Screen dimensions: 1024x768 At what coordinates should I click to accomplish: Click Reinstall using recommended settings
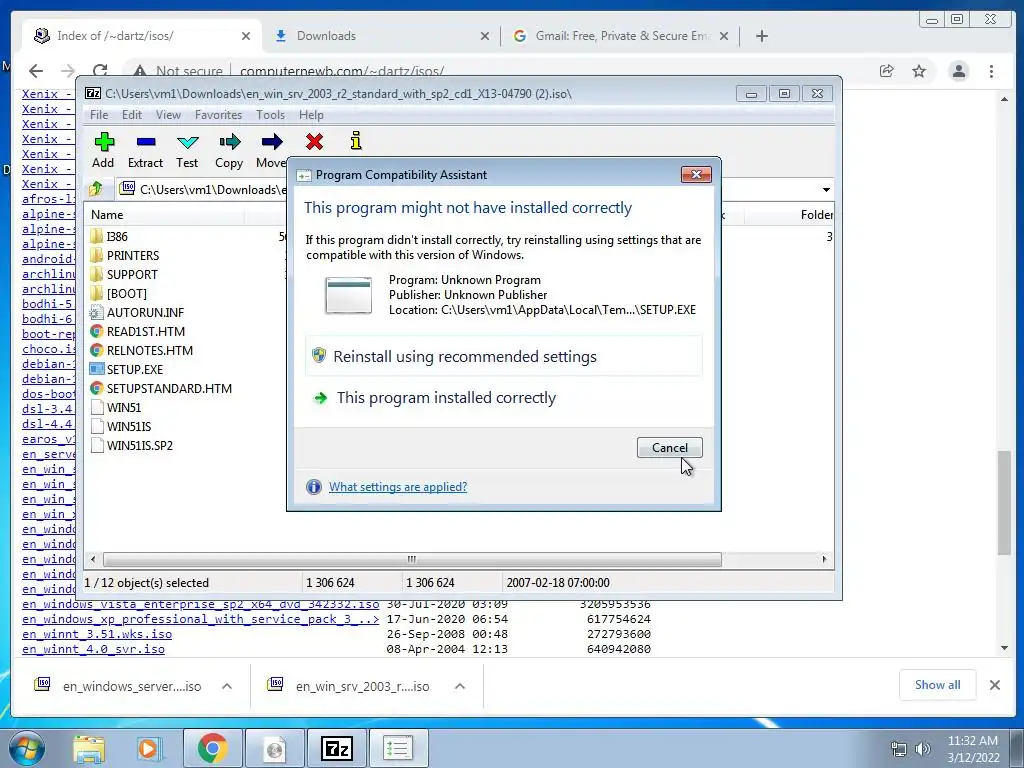504,356
